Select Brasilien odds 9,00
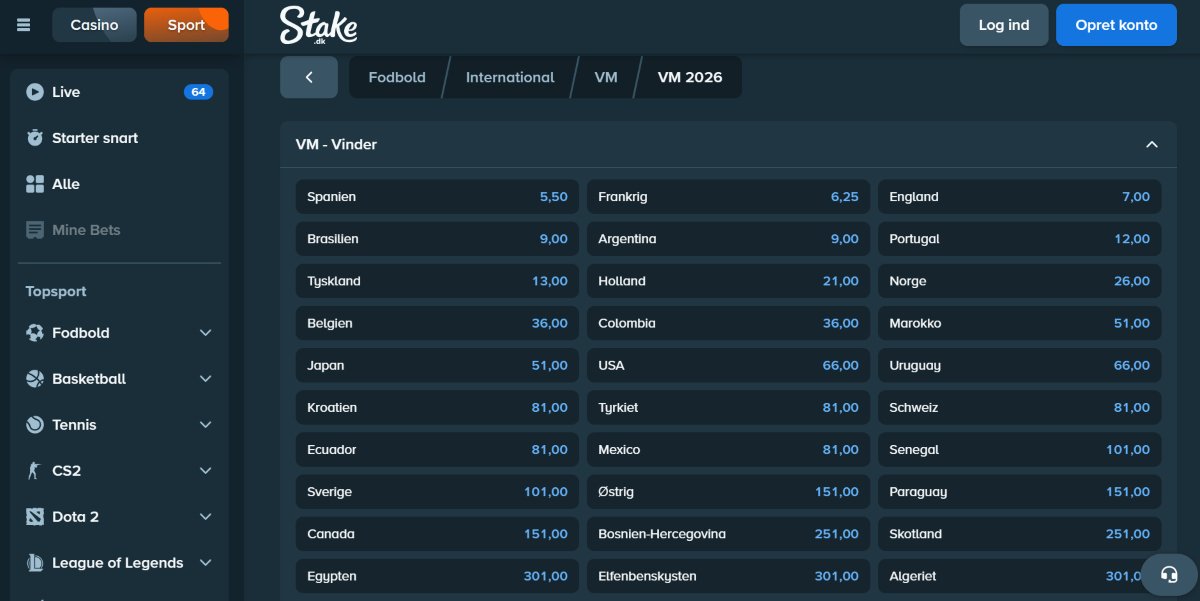Image resolution: width=1200 pixels, height=601 pixels. coord(438,239)
